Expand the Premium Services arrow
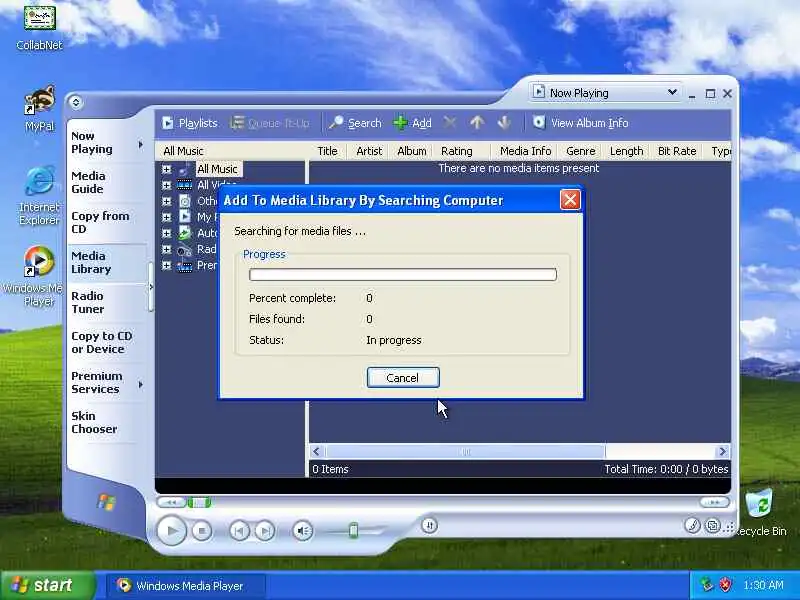Viewport: 800px width, 600px height. pyautogui.click(x=141, y=385)
